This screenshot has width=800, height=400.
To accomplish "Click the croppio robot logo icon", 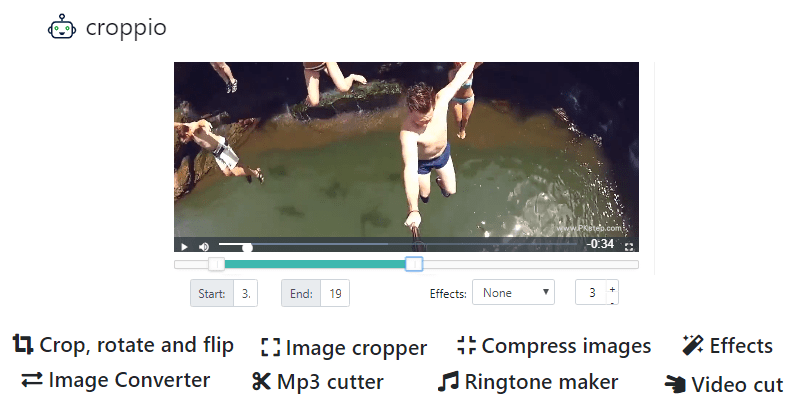I will click(62, 27).
